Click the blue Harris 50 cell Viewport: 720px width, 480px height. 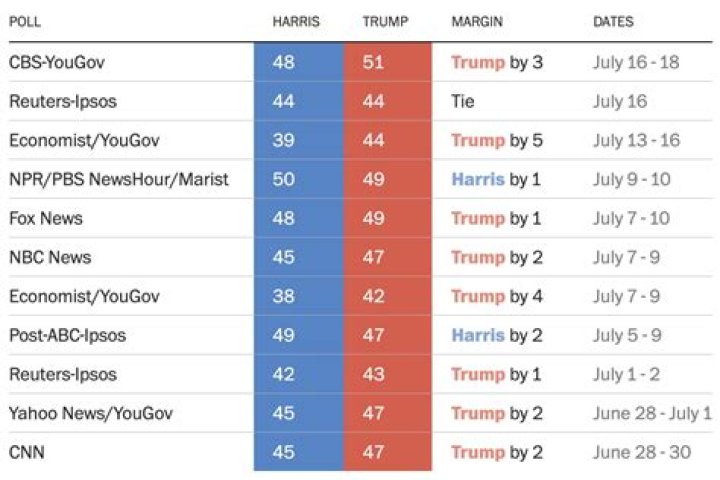pyautogui.click(x=283, y=179)
